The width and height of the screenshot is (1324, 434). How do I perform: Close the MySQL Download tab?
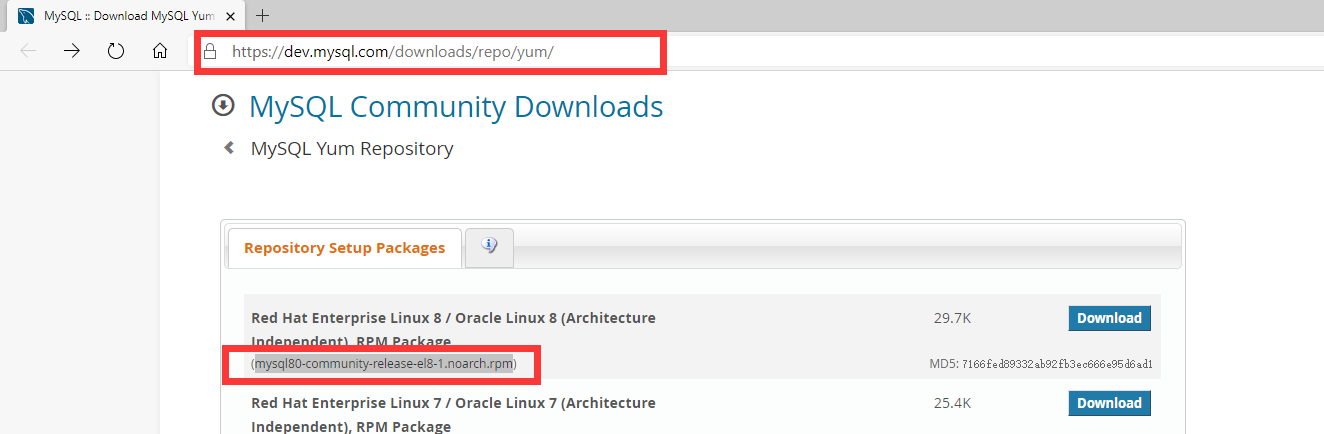coord(231,16)
